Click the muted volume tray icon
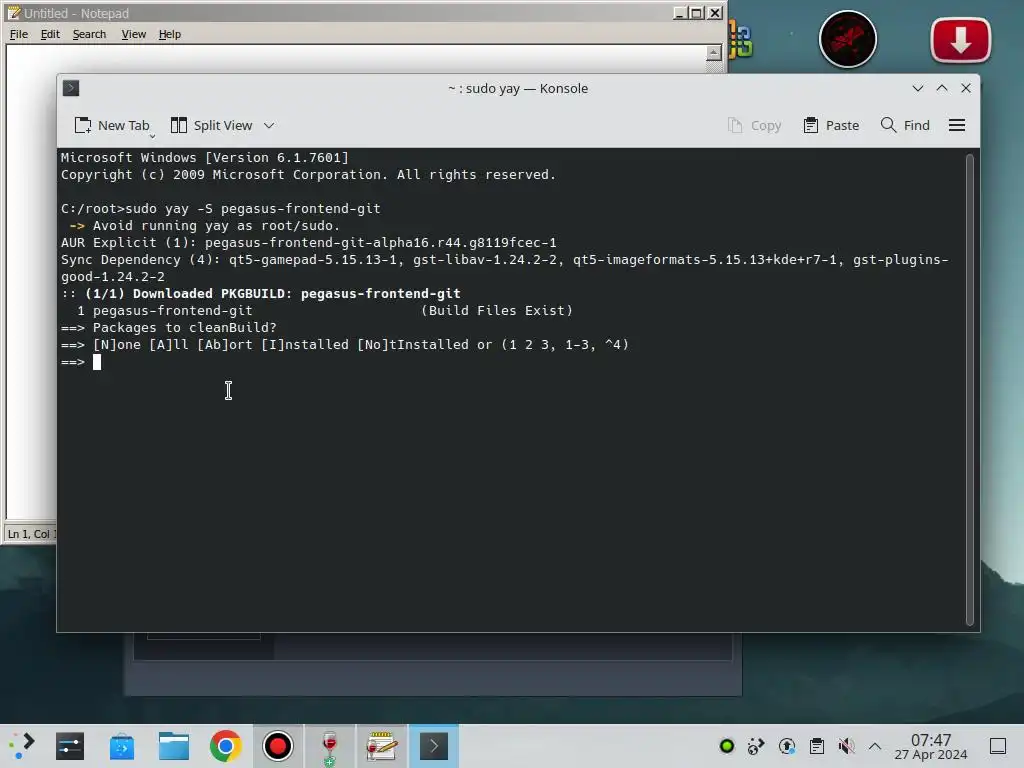Viewport: 1024px width, 768px height. (x=846, y=746)
